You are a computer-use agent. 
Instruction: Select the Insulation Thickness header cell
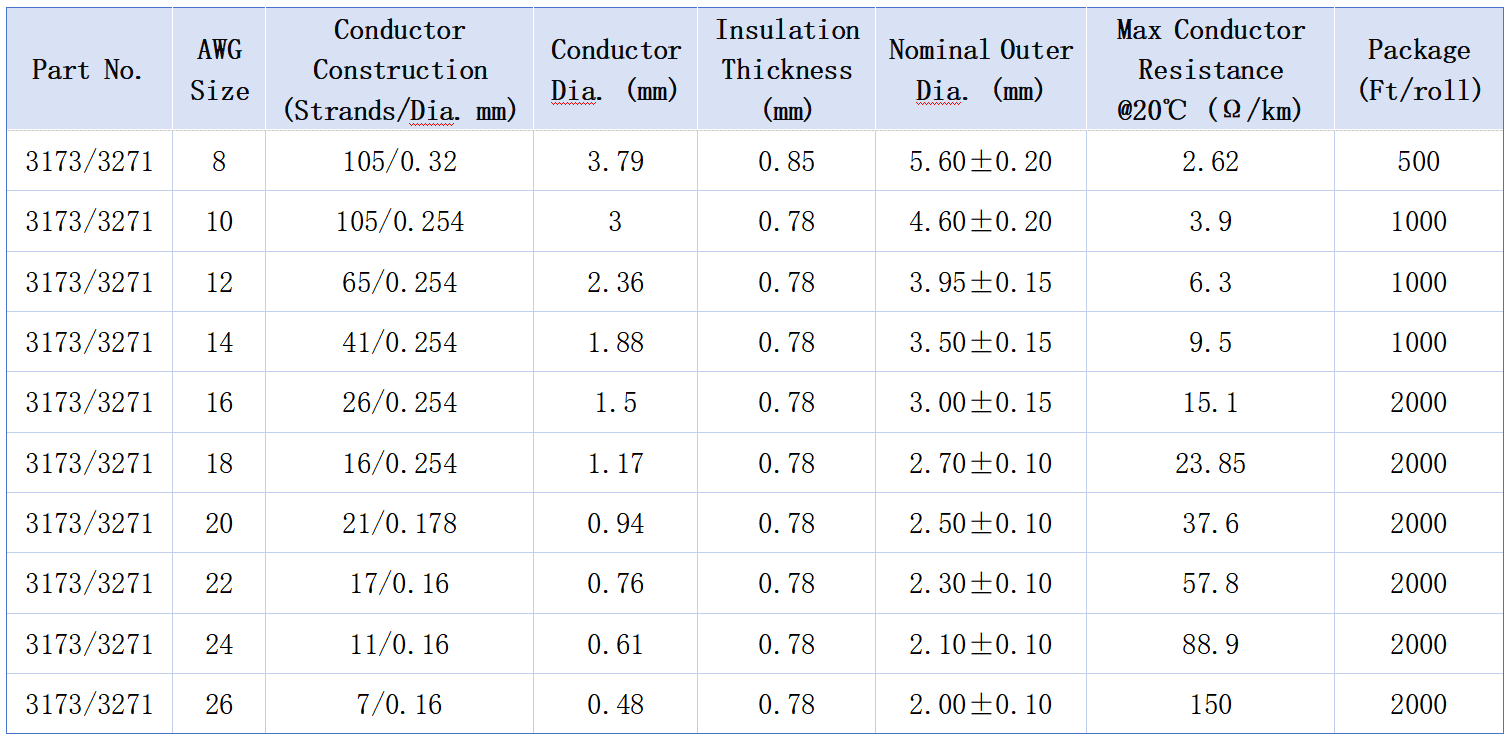pyautogui.click(x=787, y=70)
